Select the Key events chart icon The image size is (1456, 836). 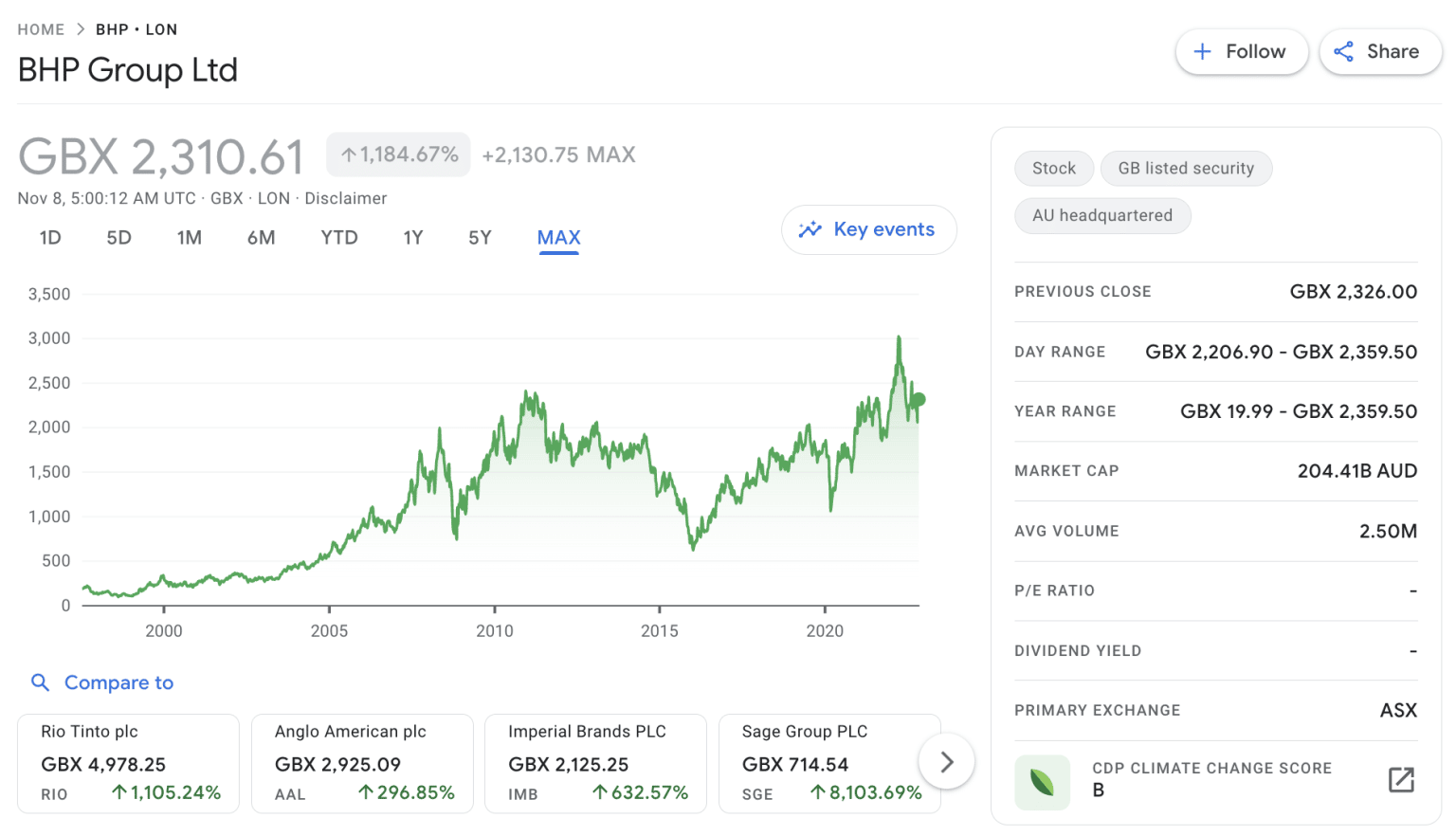[x=810, y=229]
